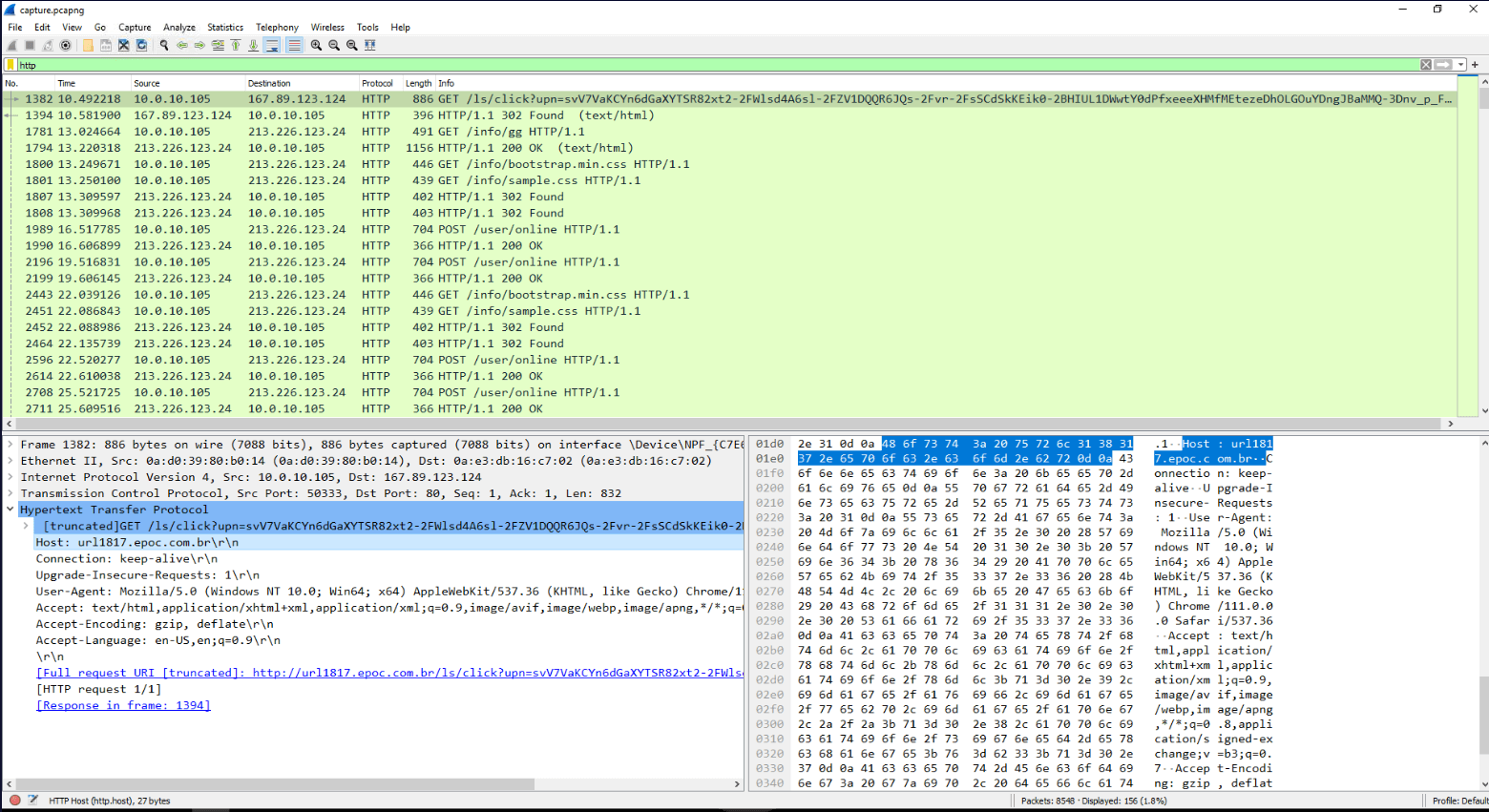The width and height of the screenshot is (1489, 812).
Task: Add a filter button with plus icon
Action: 1475,65
